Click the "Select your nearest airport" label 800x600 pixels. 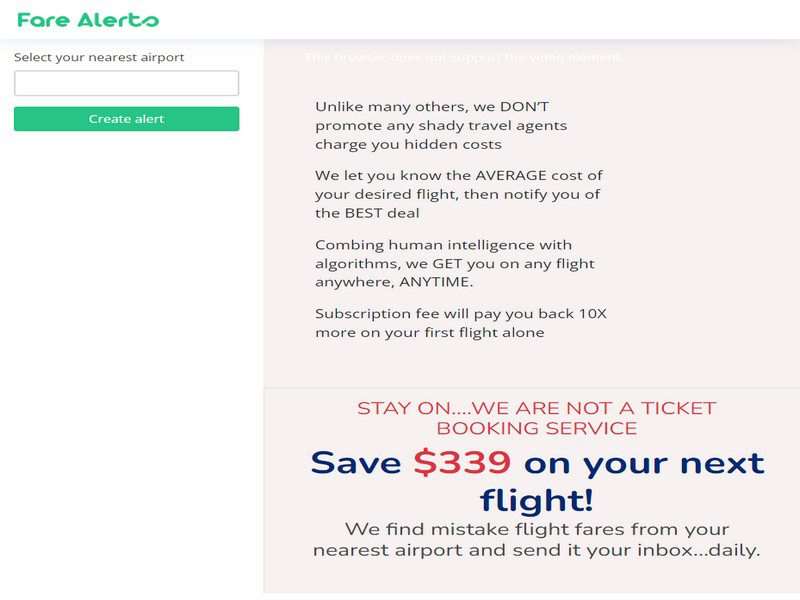click(x=99, y=57)
